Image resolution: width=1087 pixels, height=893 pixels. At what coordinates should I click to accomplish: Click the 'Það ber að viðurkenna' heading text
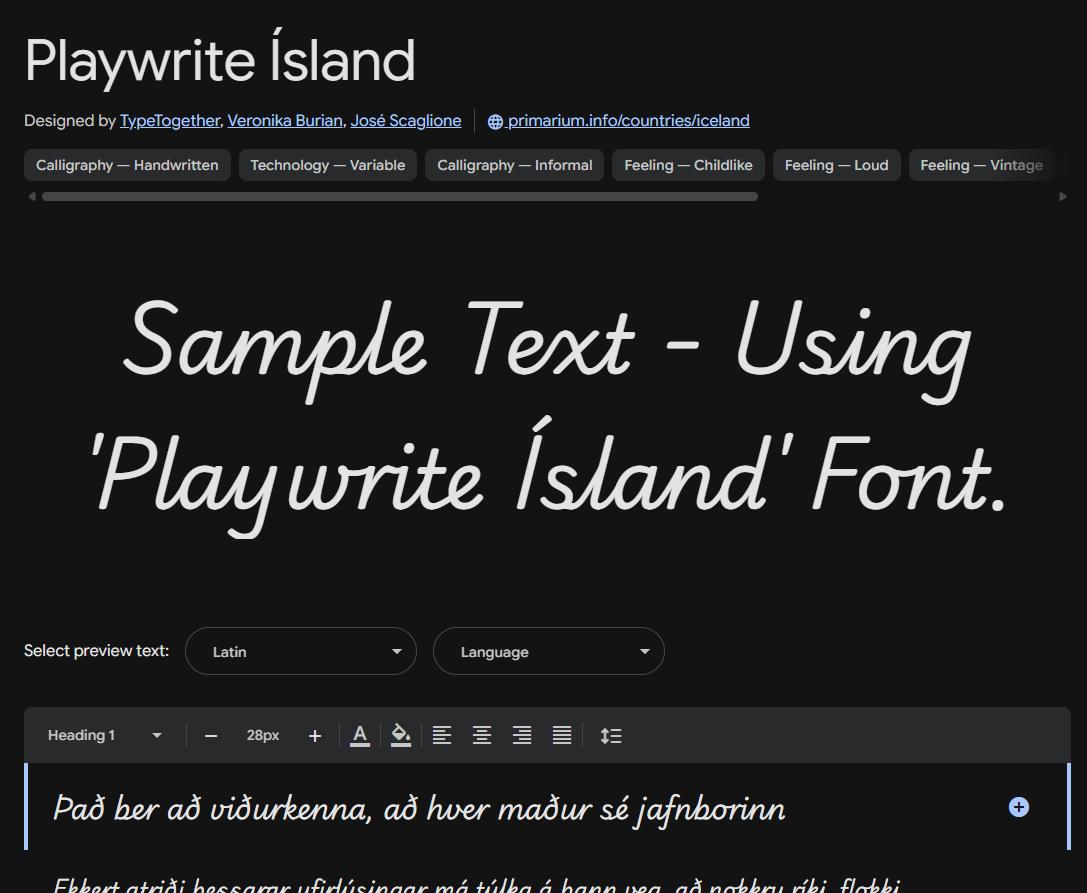coord(419,809)
